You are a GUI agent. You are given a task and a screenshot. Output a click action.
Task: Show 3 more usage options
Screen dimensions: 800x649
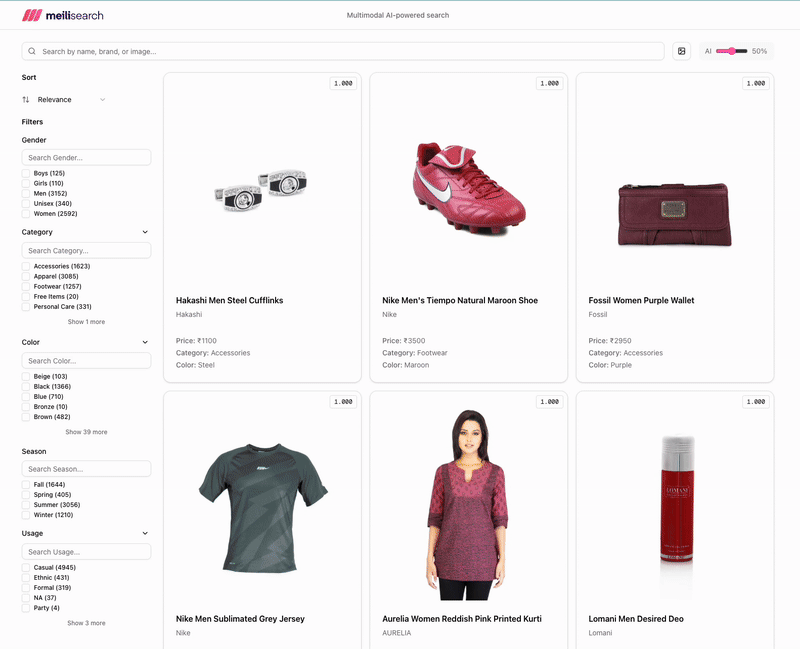(x=86, y=623)
